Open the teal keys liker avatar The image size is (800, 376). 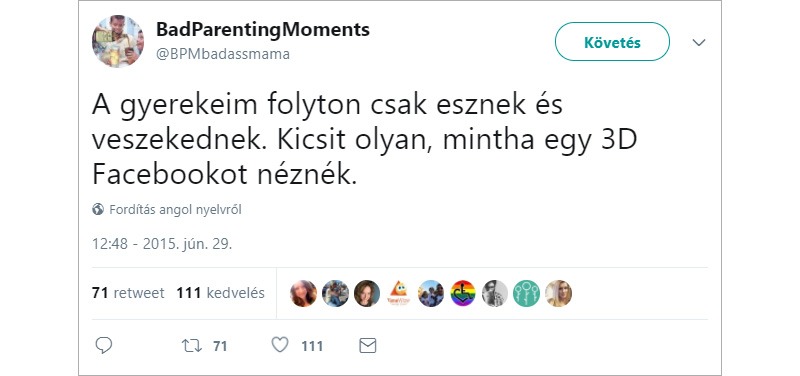[526, 293]
